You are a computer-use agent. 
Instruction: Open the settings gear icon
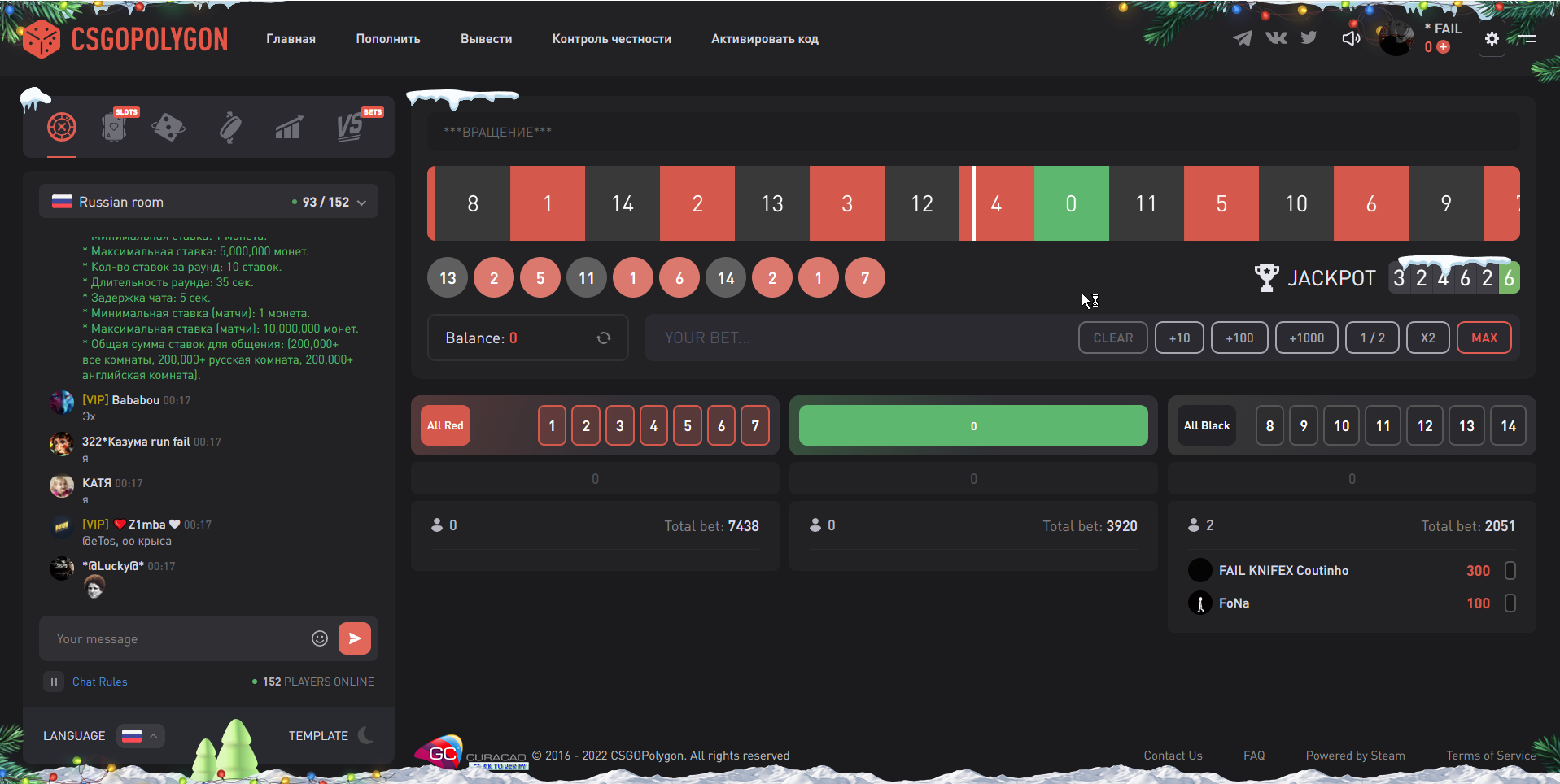(1492, 38)
